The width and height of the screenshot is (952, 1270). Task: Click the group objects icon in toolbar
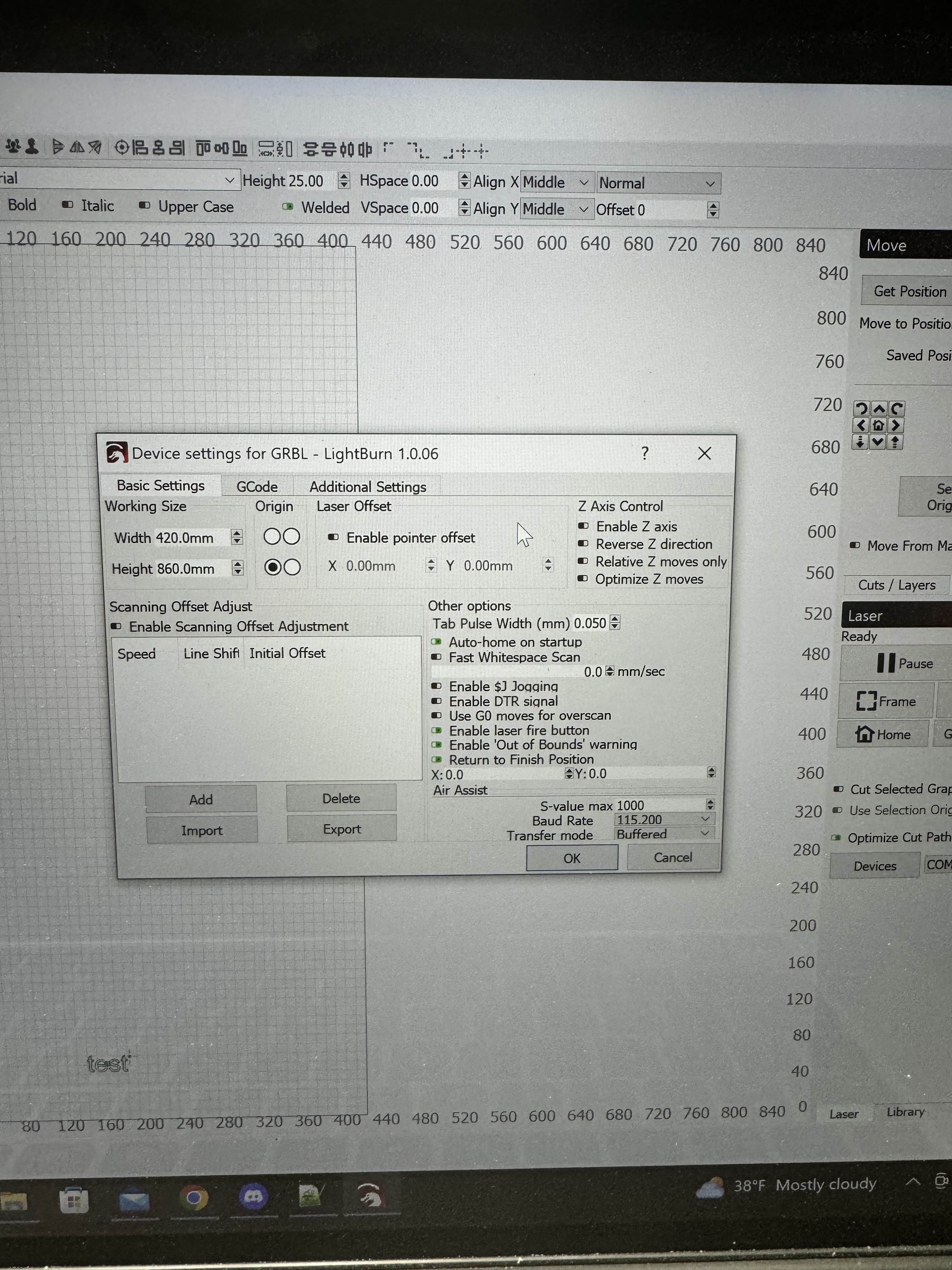[x=13, y=146]
